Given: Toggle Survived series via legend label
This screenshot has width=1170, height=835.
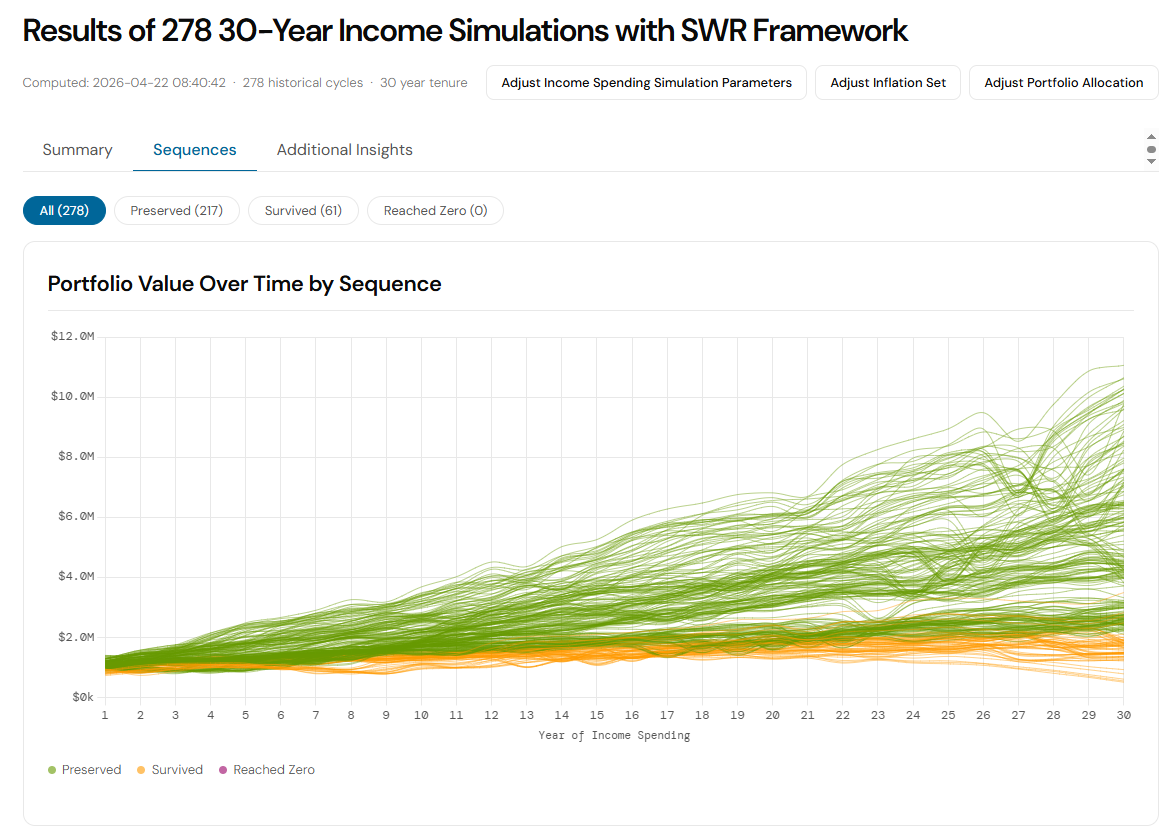Looking at the screenshot, I should click(x=177, y=770).
